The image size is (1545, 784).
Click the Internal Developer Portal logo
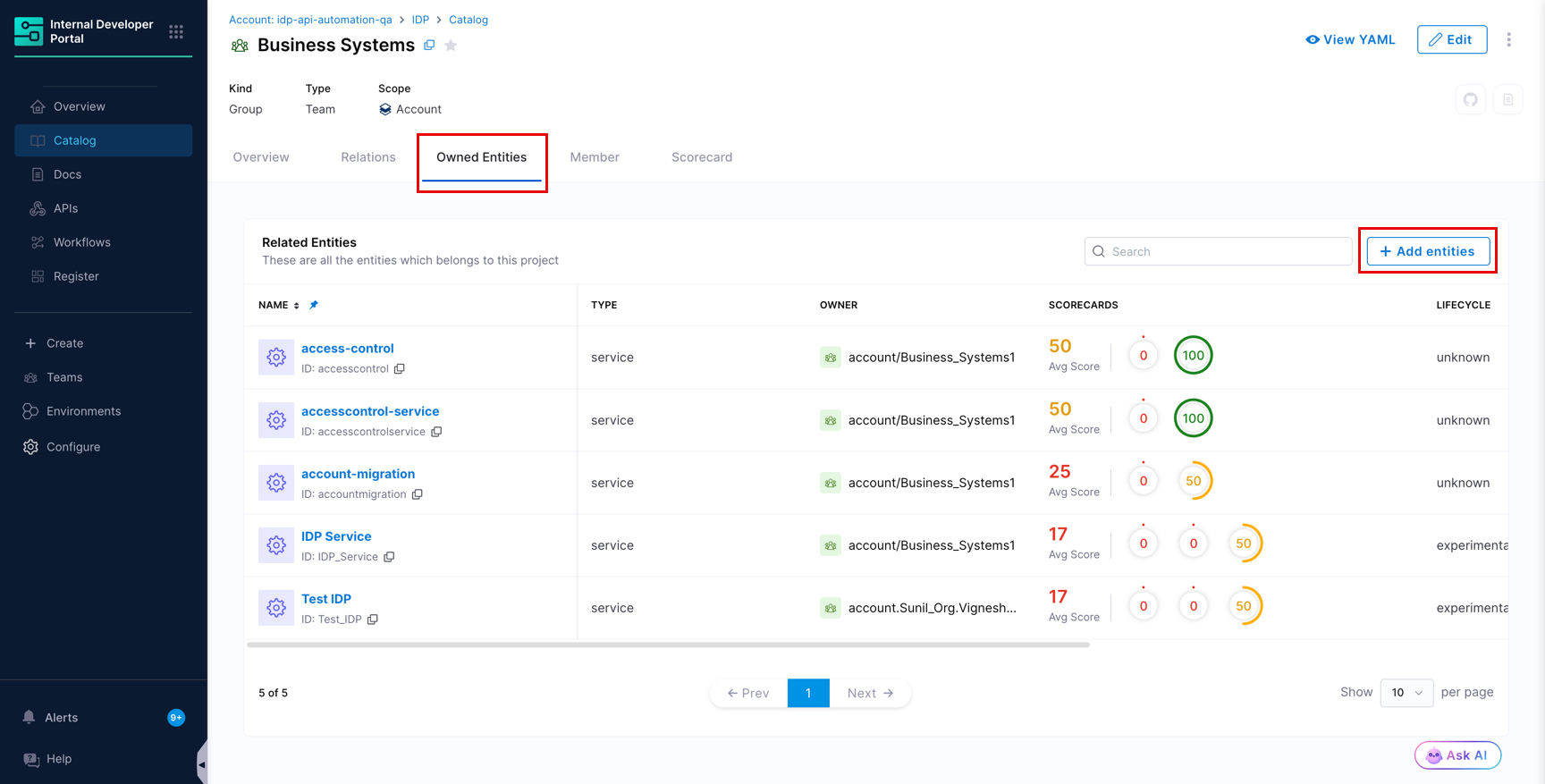click(x=29, y=31)
